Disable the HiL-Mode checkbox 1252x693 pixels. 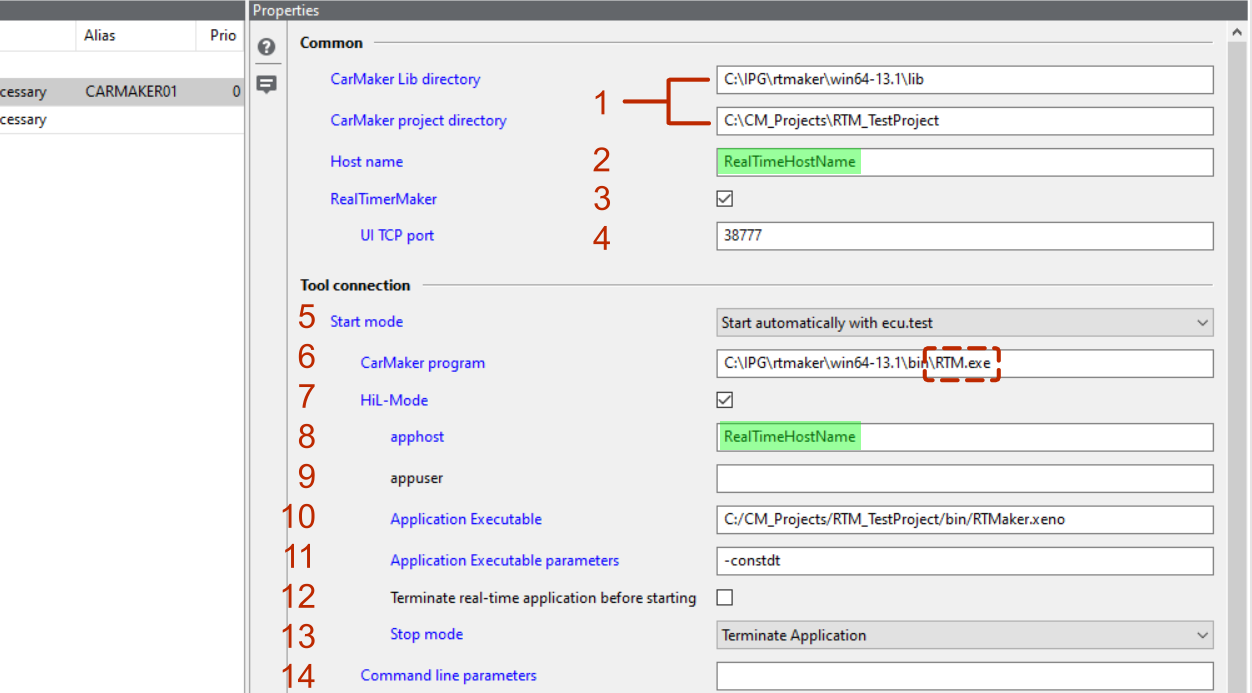click(725, 400)
